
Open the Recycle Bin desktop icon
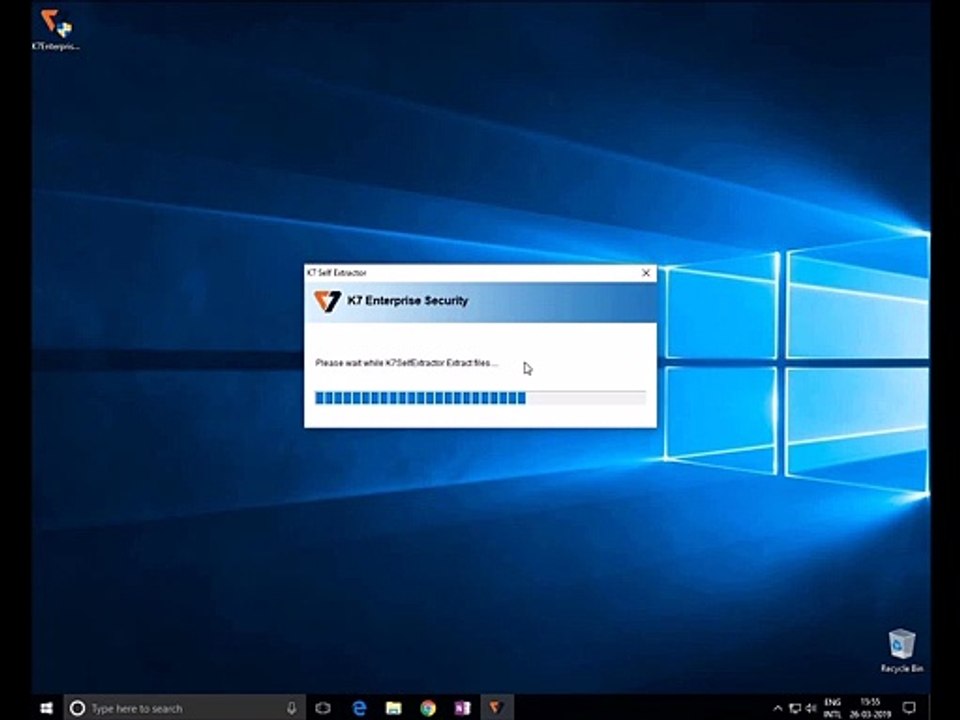[901, 651]
